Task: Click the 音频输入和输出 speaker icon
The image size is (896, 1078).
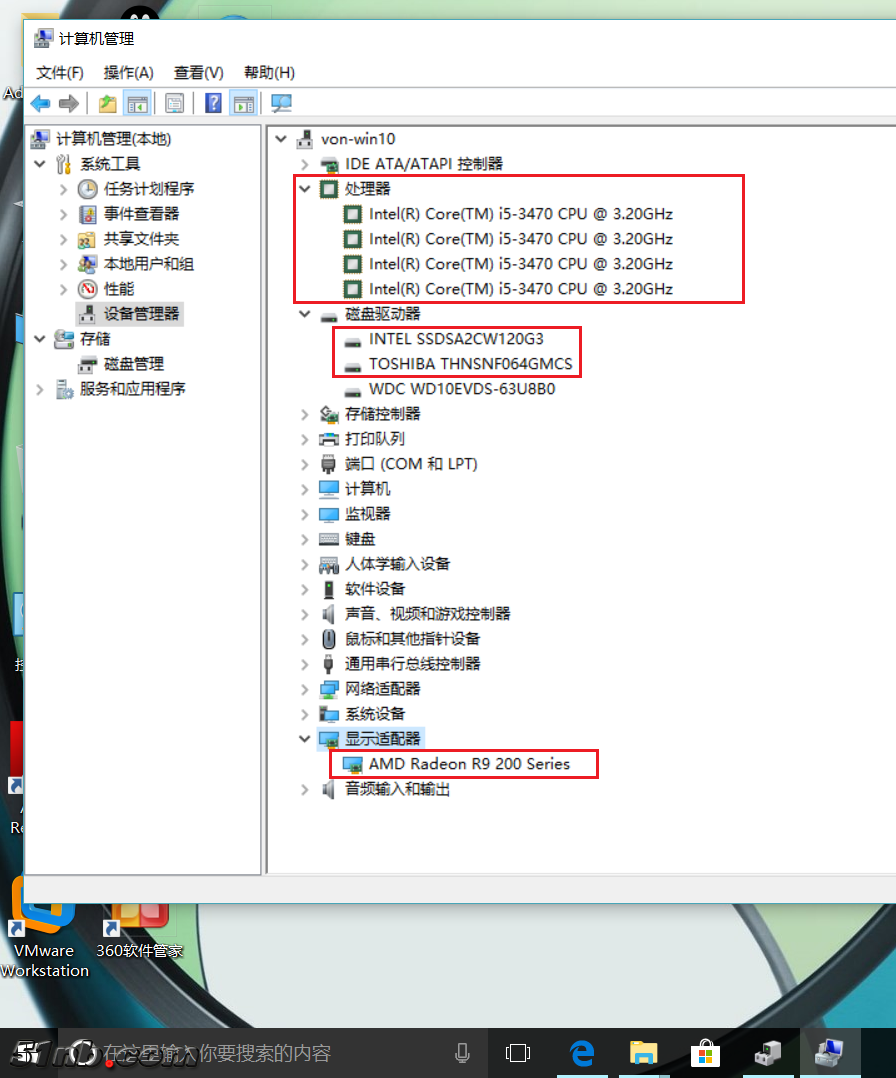Action: 329,789
